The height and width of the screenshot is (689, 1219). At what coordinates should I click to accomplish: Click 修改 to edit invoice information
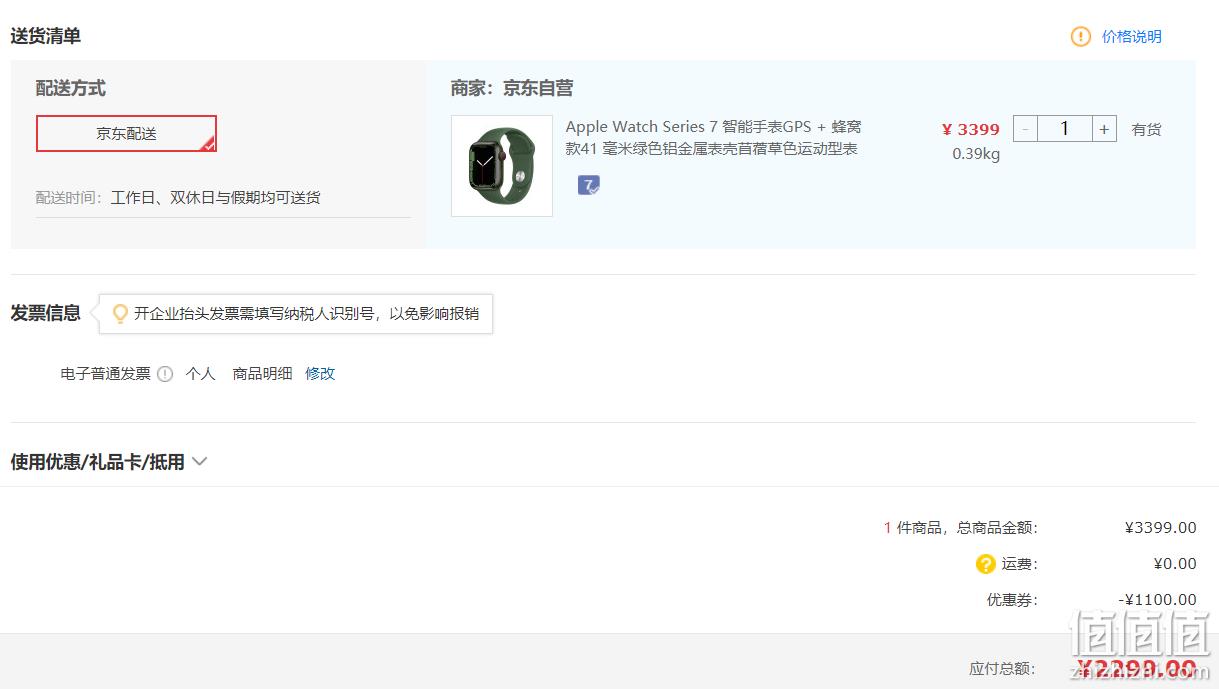coord(320,374)
